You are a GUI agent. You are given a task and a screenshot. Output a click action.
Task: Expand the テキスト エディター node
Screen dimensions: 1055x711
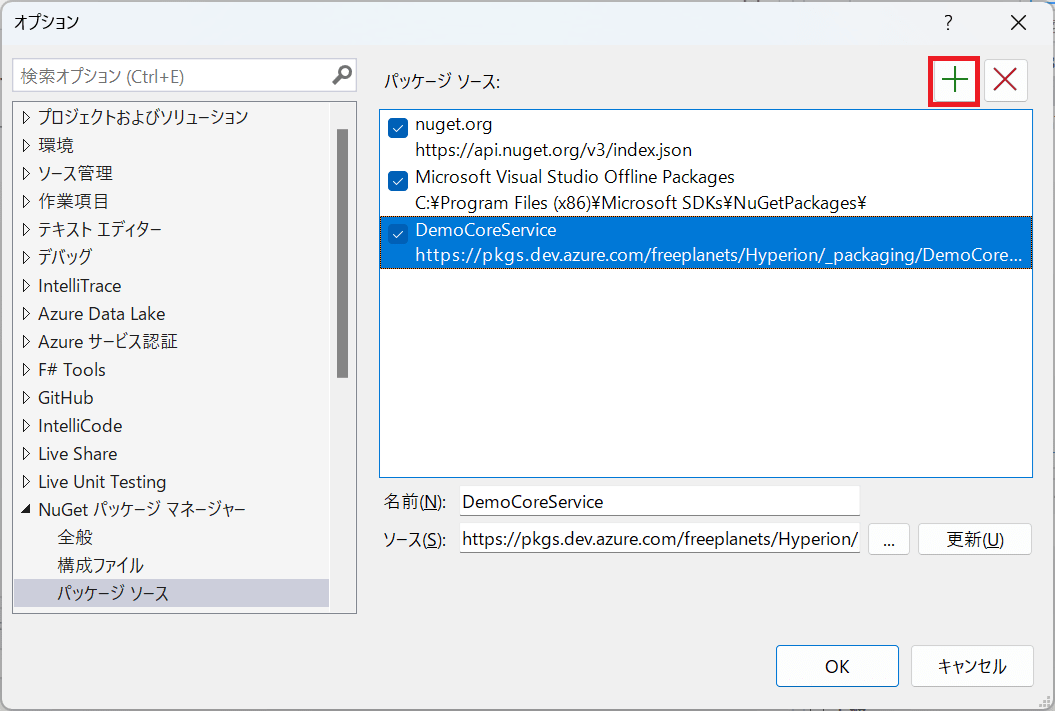tap(26, 229)
